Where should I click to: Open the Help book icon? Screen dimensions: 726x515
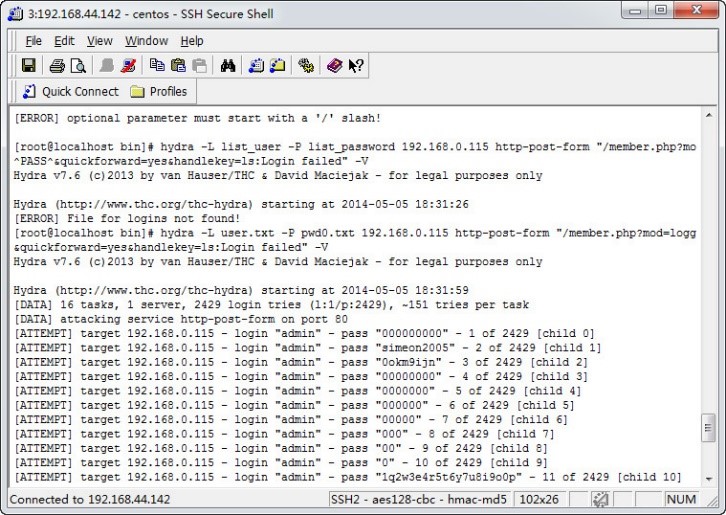coord(334,65)
